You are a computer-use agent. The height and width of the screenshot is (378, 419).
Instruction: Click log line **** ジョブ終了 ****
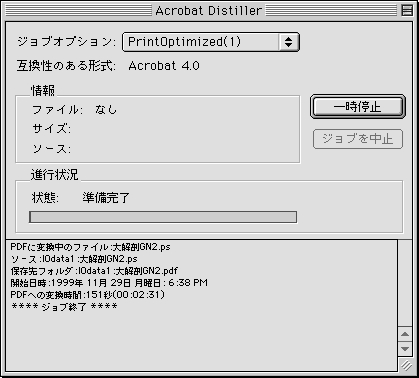64,307
